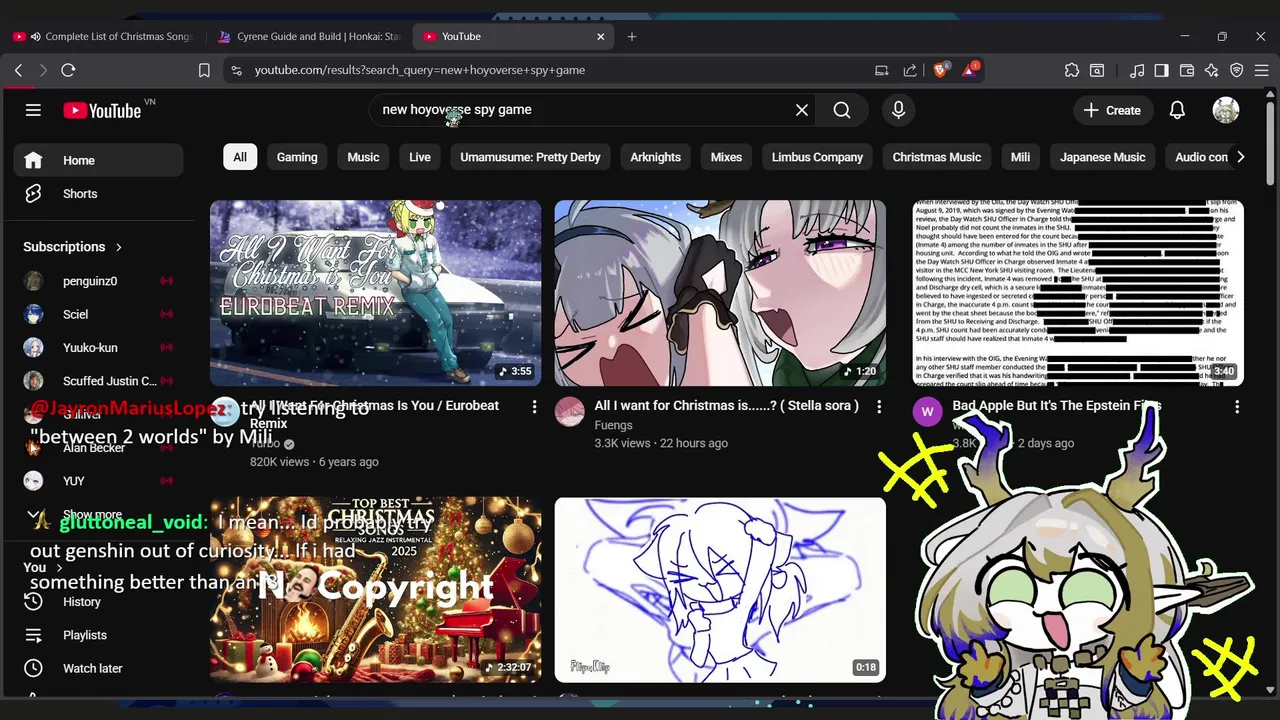Screen dimensions: 1280x720
Task: Open Watch later in the sidebar
Action: pyautogui.click(x=98, y=668)
